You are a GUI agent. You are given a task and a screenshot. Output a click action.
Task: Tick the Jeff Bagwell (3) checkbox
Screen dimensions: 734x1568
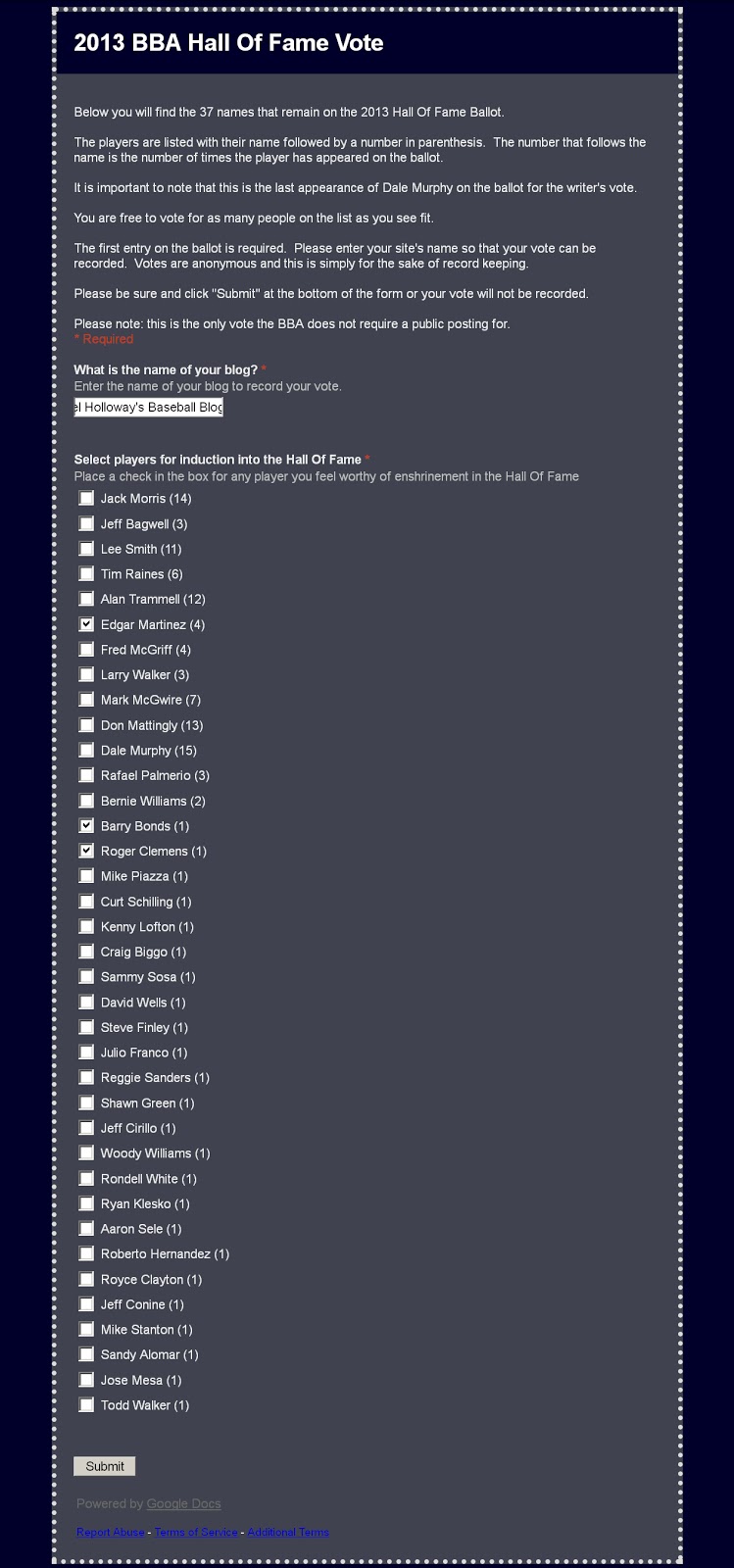tap(86, 523)
